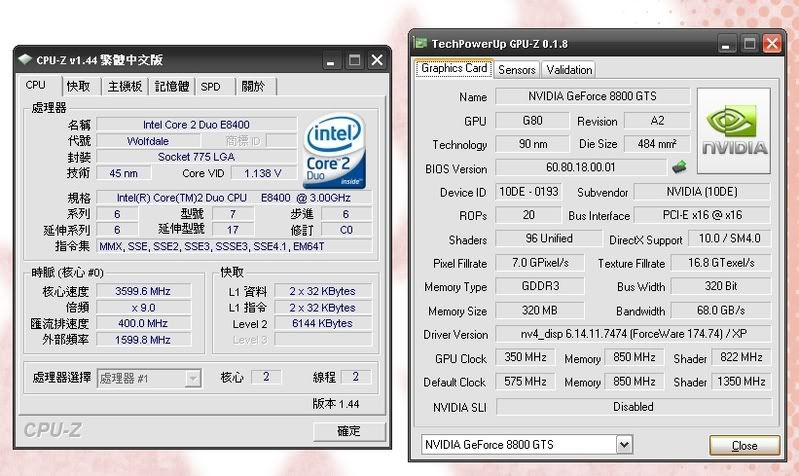Click the revision value C0
Viewport: 799px width, 476px height.
(346, 230)
